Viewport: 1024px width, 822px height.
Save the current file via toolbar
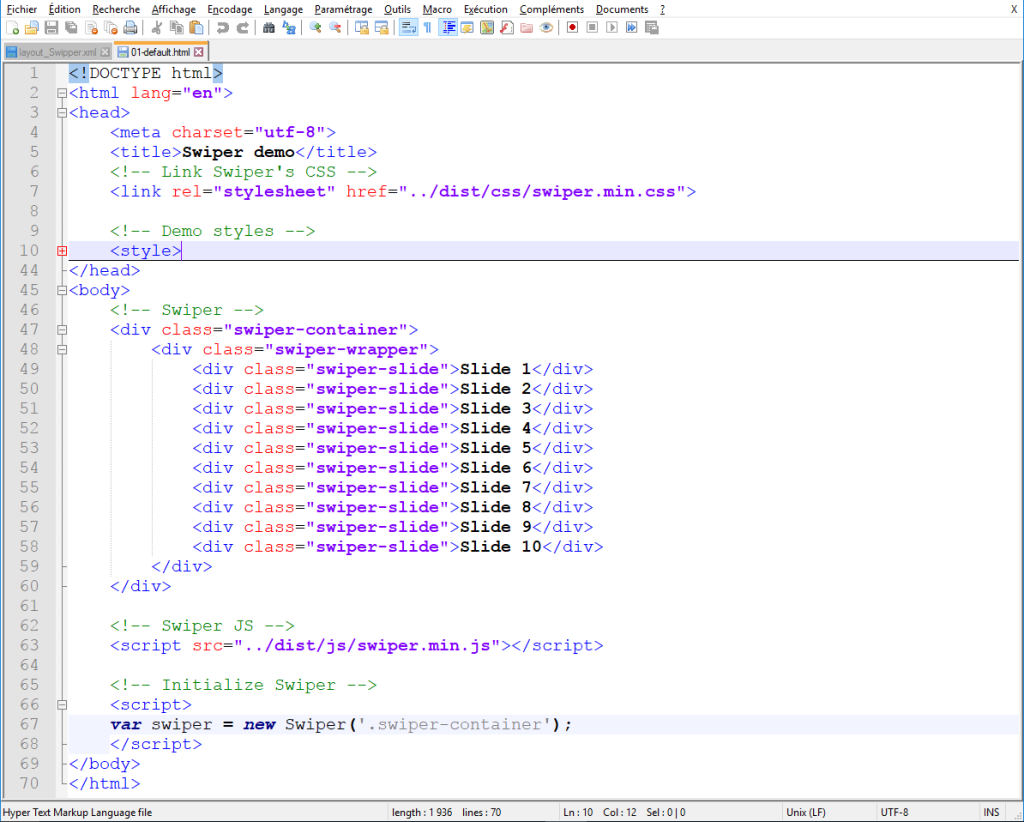click(51, 27)
